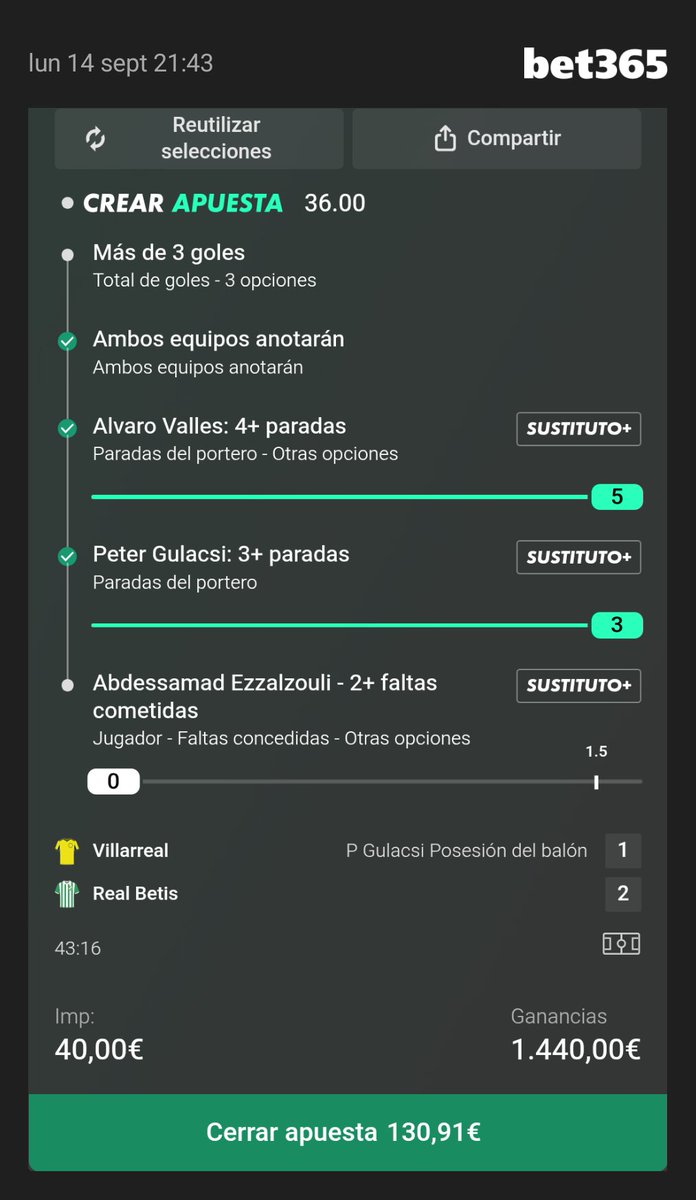696x1200 pixels.
Task: Expand Abdessamad Ezzalzouli 2+ faltas cometidas selection
Action: click(282, 710)
